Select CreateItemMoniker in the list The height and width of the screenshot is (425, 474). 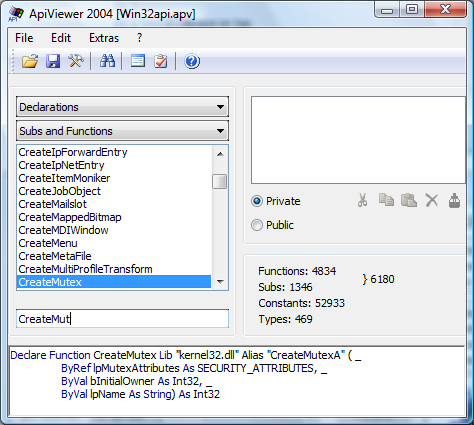pyautogui.click(x=114, y=178)
